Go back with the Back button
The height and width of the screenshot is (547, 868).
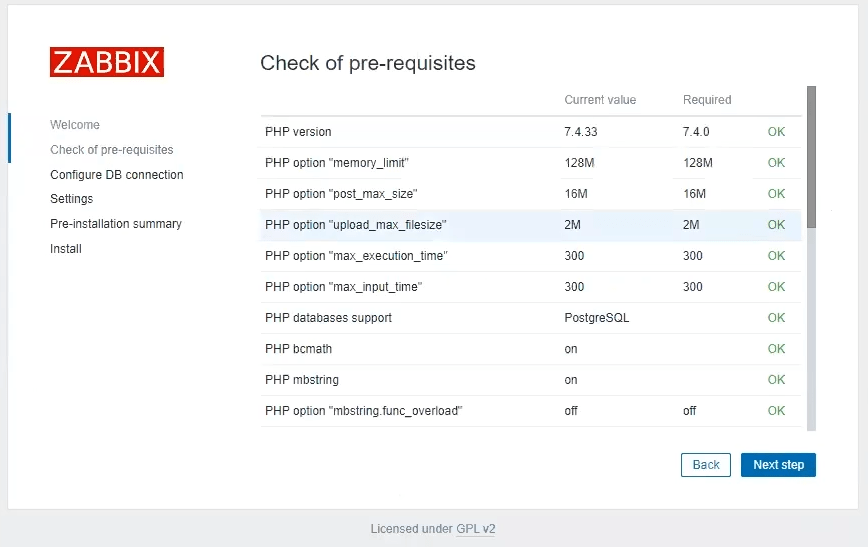tap(706, 465)
